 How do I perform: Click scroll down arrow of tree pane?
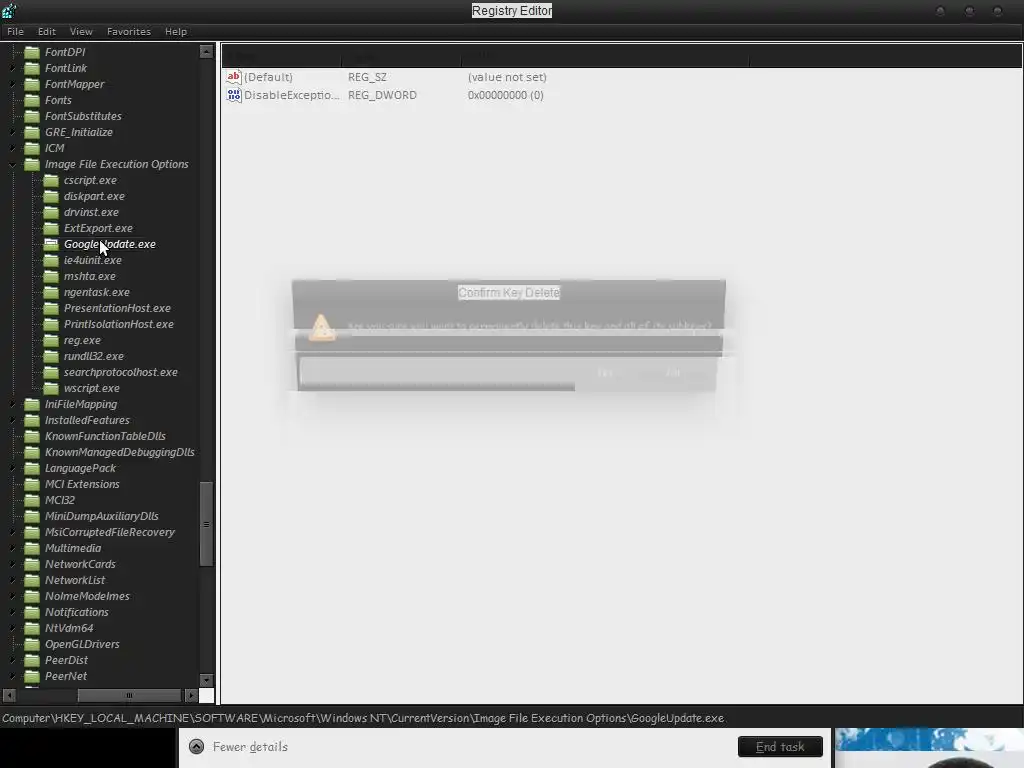(206, 680)
